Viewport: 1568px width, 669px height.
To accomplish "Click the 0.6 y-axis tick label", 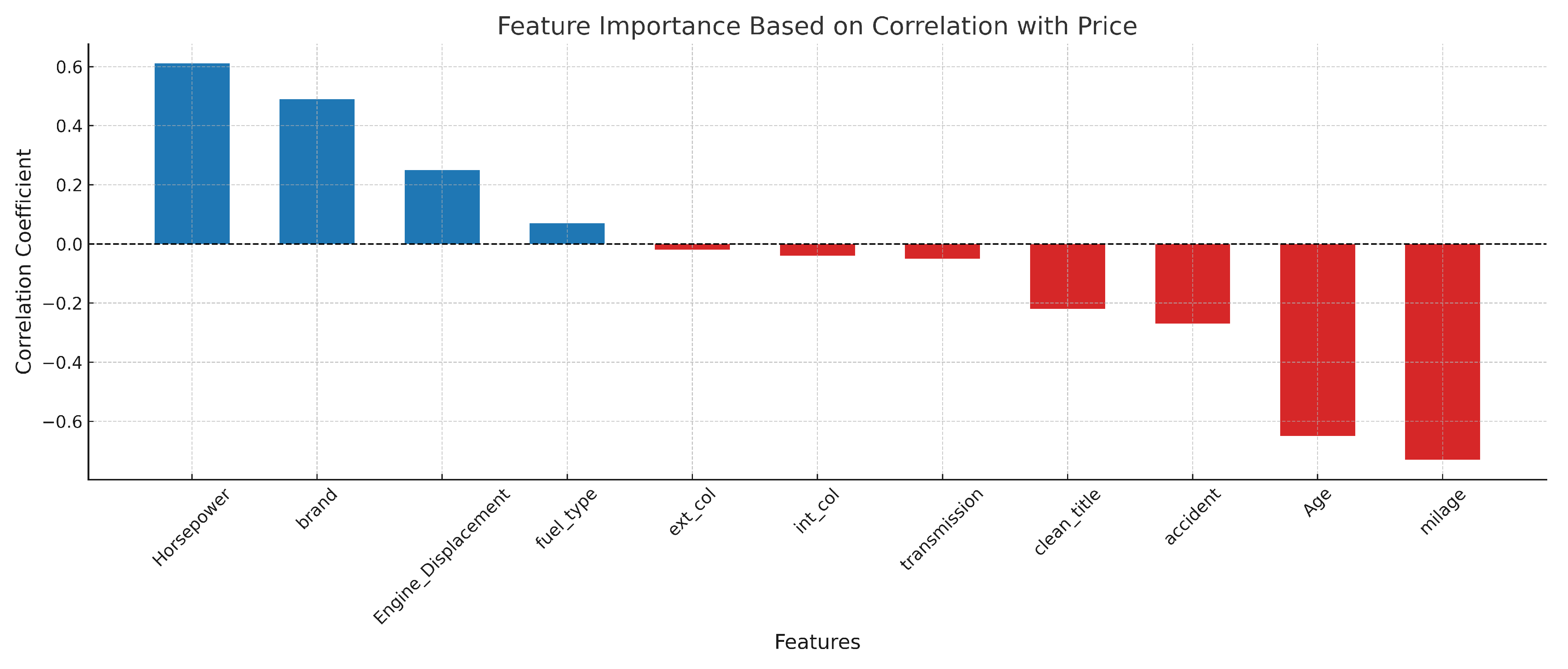I will click(69, 67).
